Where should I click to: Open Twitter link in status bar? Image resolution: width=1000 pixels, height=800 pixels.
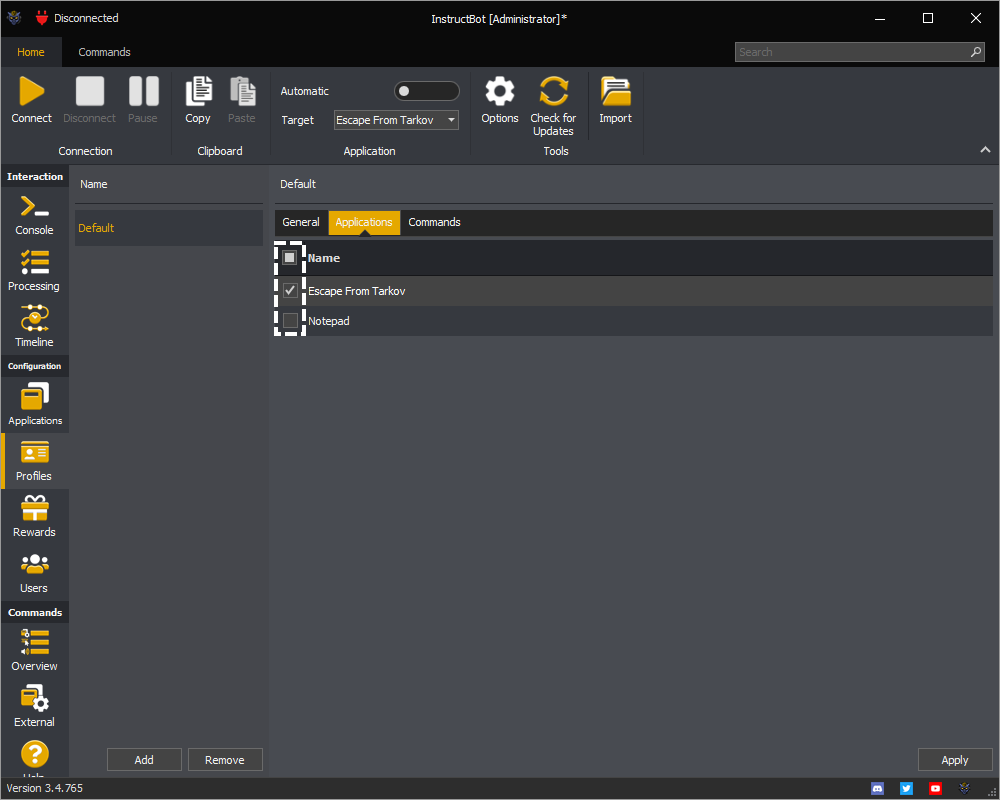906,789
